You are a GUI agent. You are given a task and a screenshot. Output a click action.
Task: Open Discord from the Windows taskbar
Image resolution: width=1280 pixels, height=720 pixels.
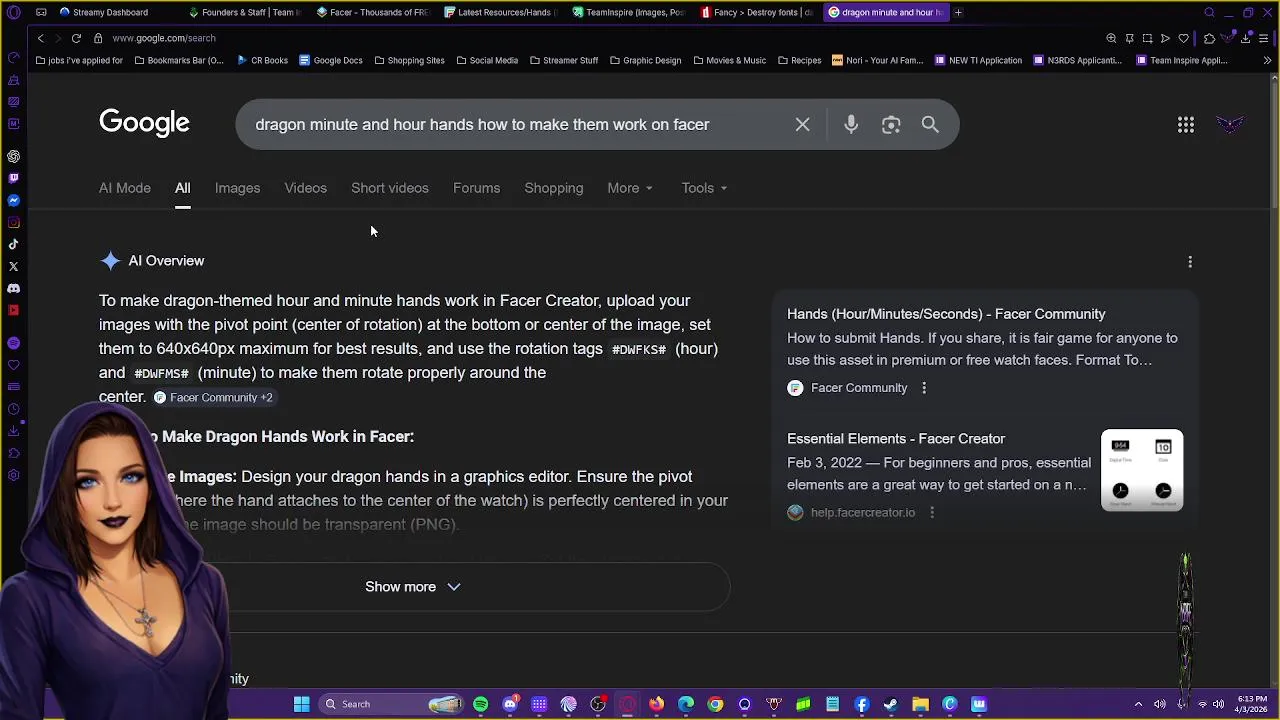click(x=510, y=704)
